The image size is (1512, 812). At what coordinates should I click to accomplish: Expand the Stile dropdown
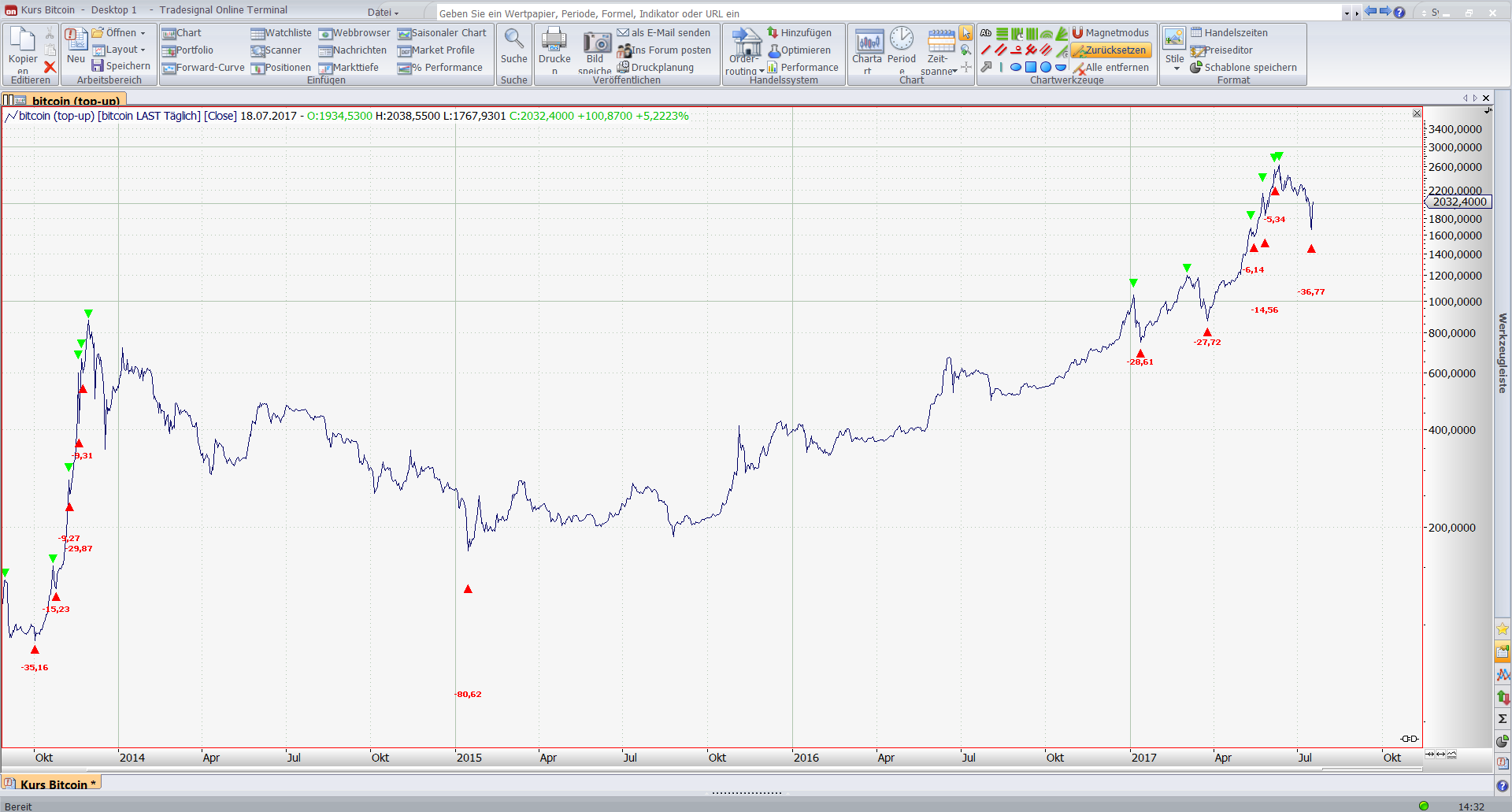pyautogui.click(x=1177, y=69)
